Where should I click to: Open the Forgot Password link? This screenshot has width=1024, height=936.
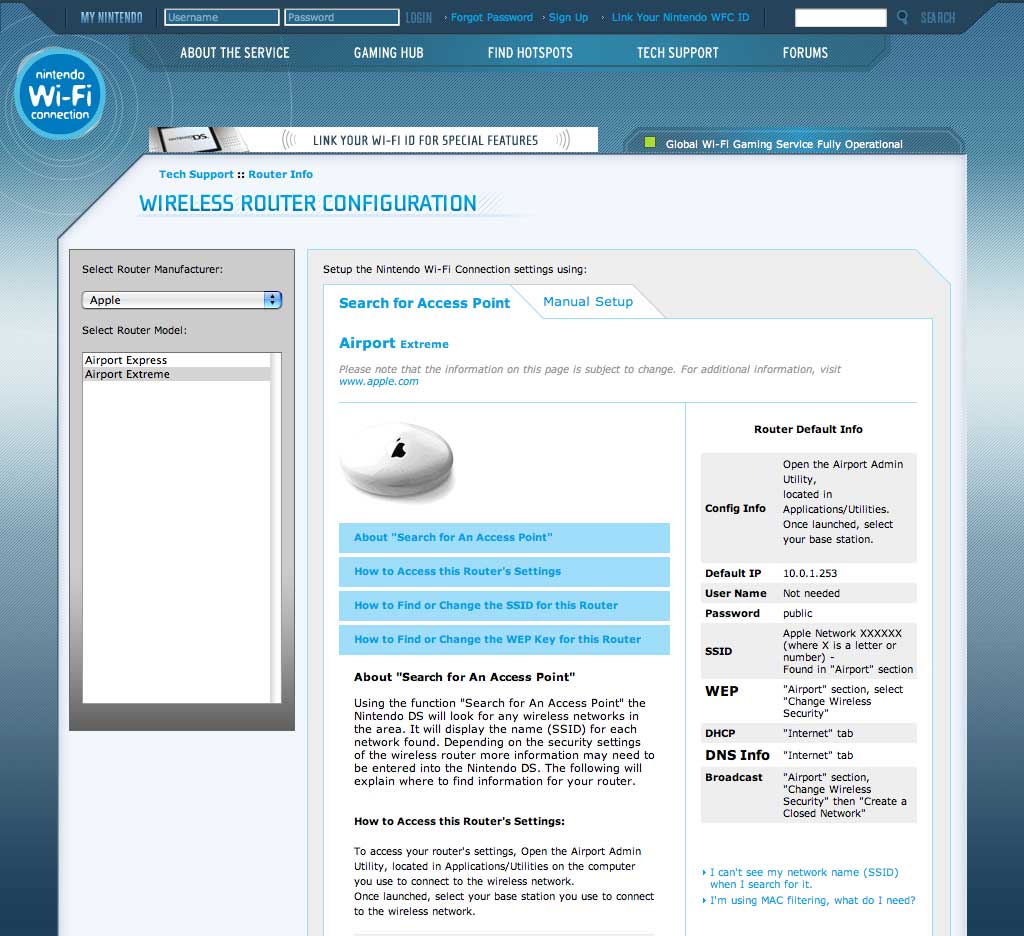(492, 18)
